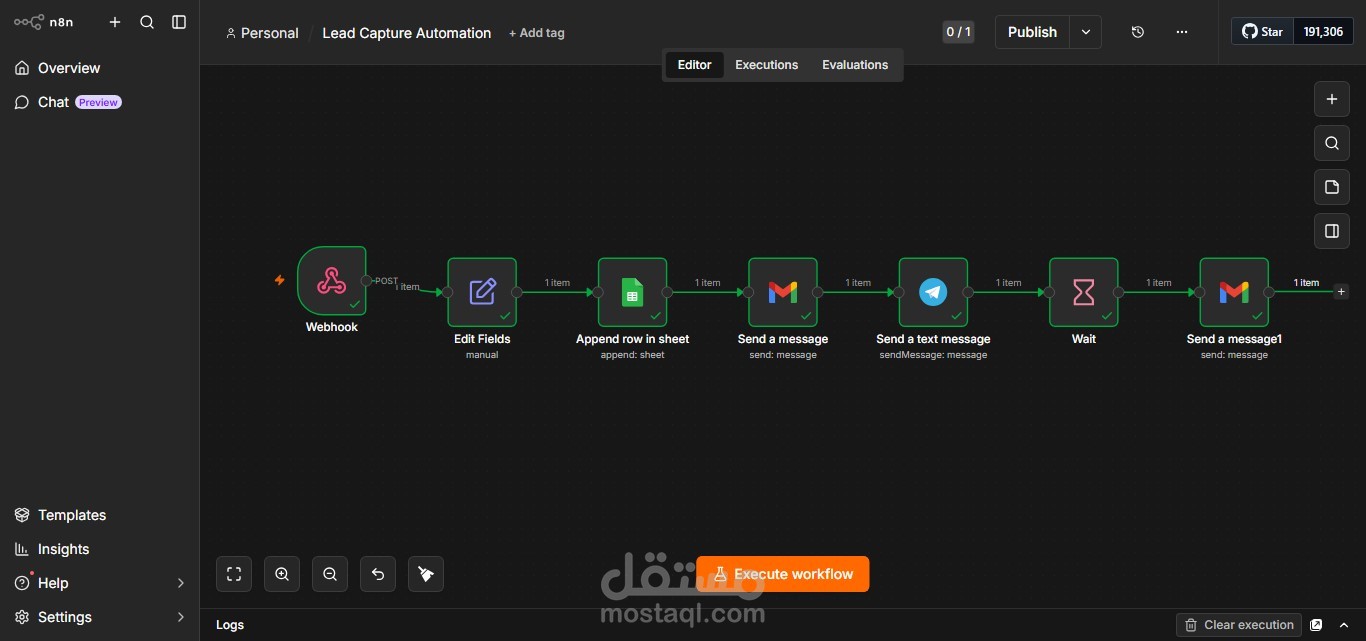Publish the workflow
This screenshot has width=1366, height=641.
tap(1032, 32)
